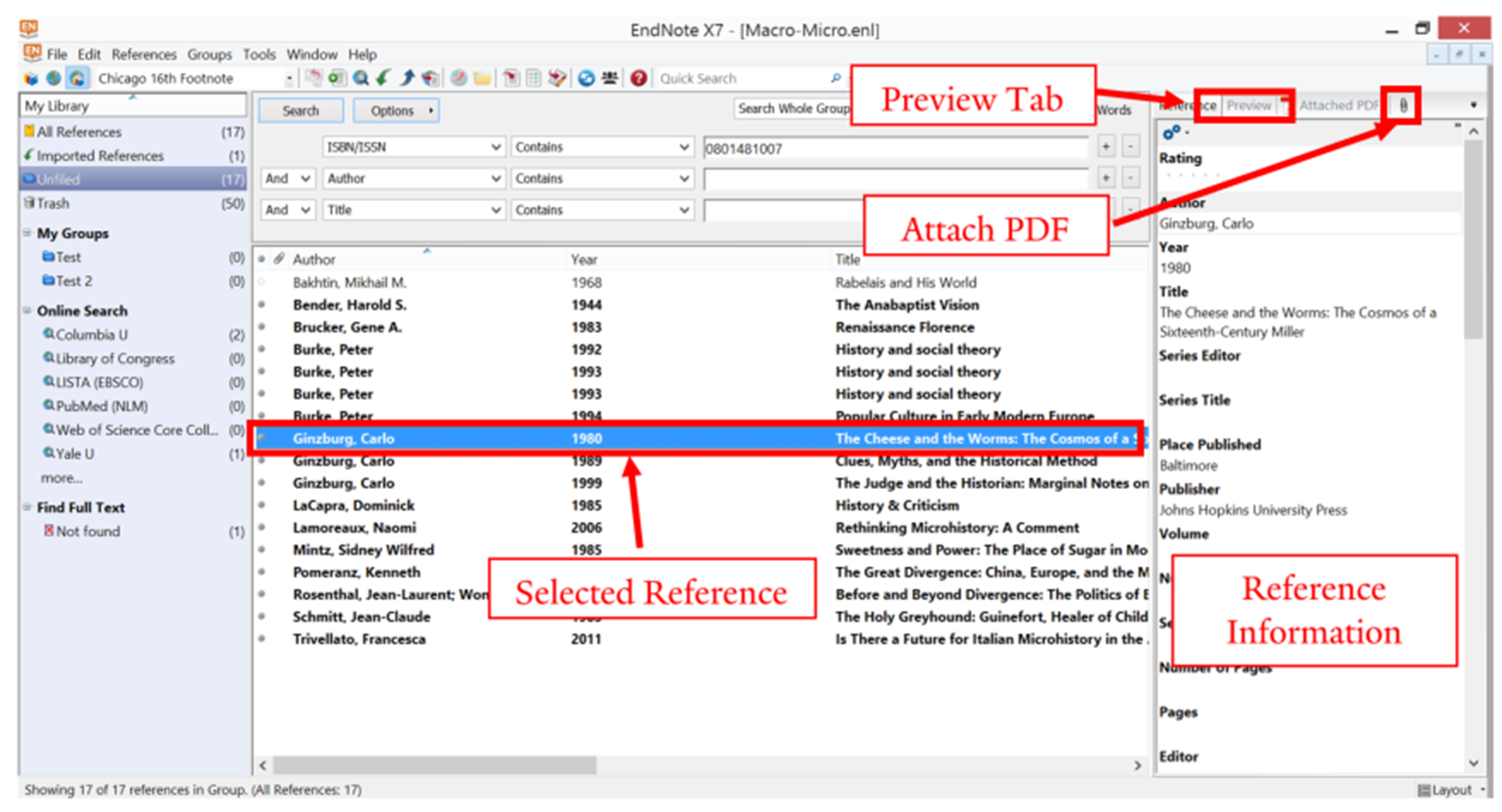Sort references by Year column header

pyautogui.click(x=585, y=260)
